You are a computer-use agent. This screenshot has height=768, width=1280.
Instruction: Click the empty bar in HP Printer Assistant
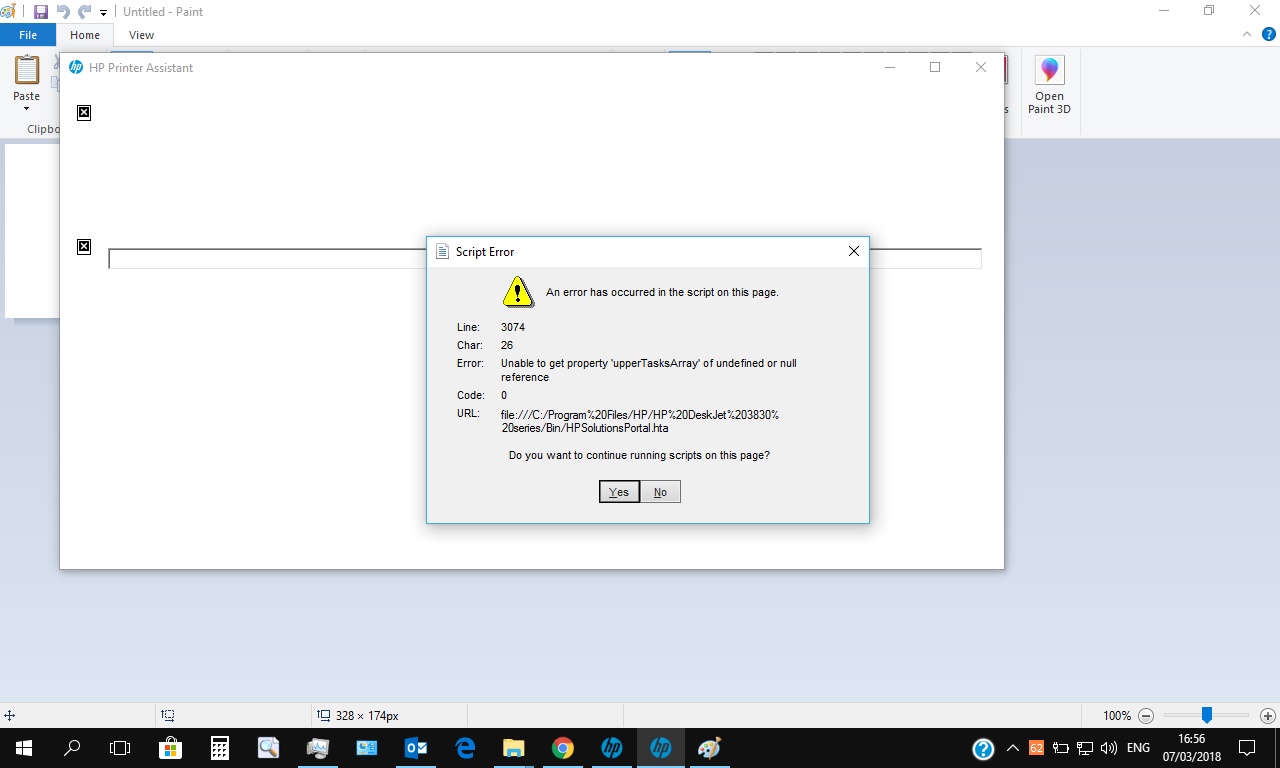tap(545, 259)
